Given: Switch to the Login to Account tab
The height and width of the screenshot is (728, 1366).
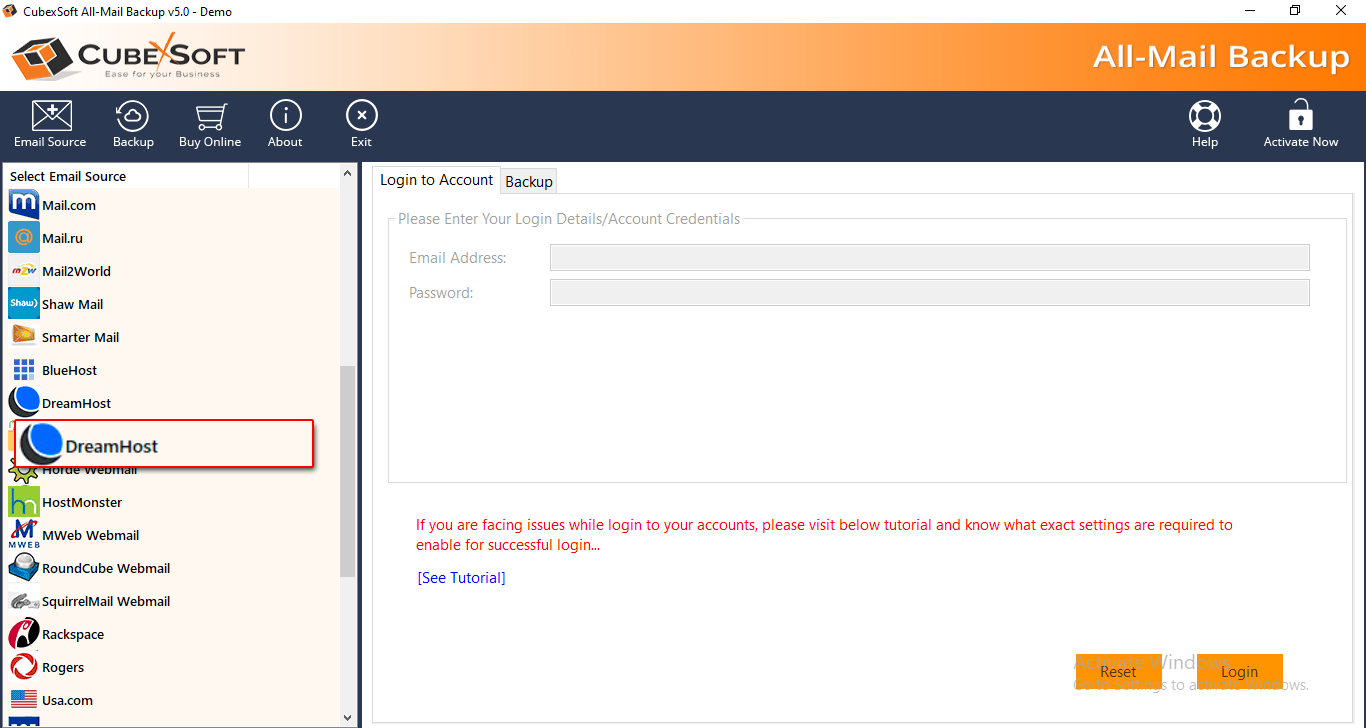Looking at the screenshot, I should pos(436,180).
